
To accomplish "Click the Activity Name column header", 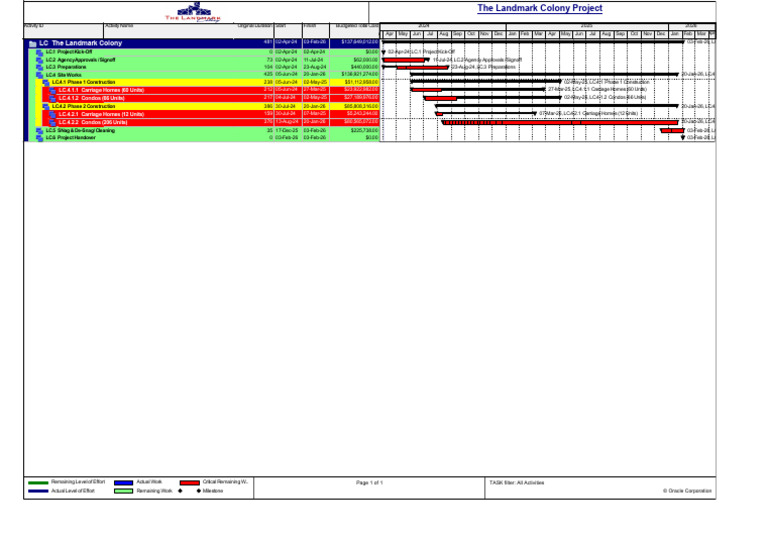I will pos(169,30).
